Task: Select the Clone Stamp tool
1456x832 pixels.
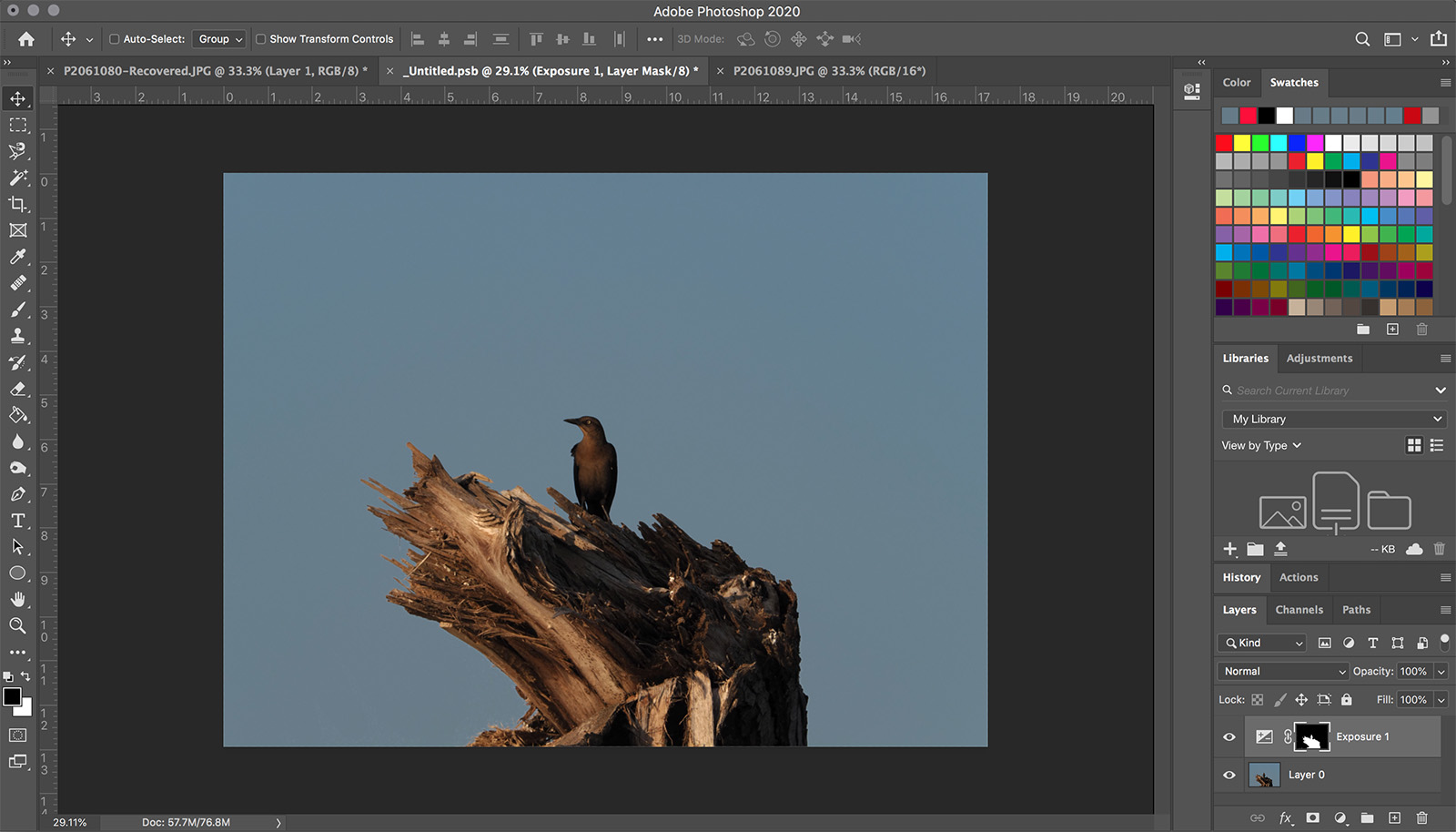Action: [x=17, y=336]
